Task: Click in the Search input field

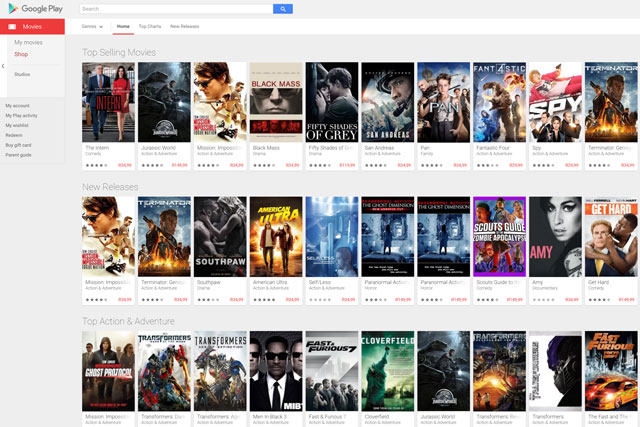Action: click(x=176, y=8)
